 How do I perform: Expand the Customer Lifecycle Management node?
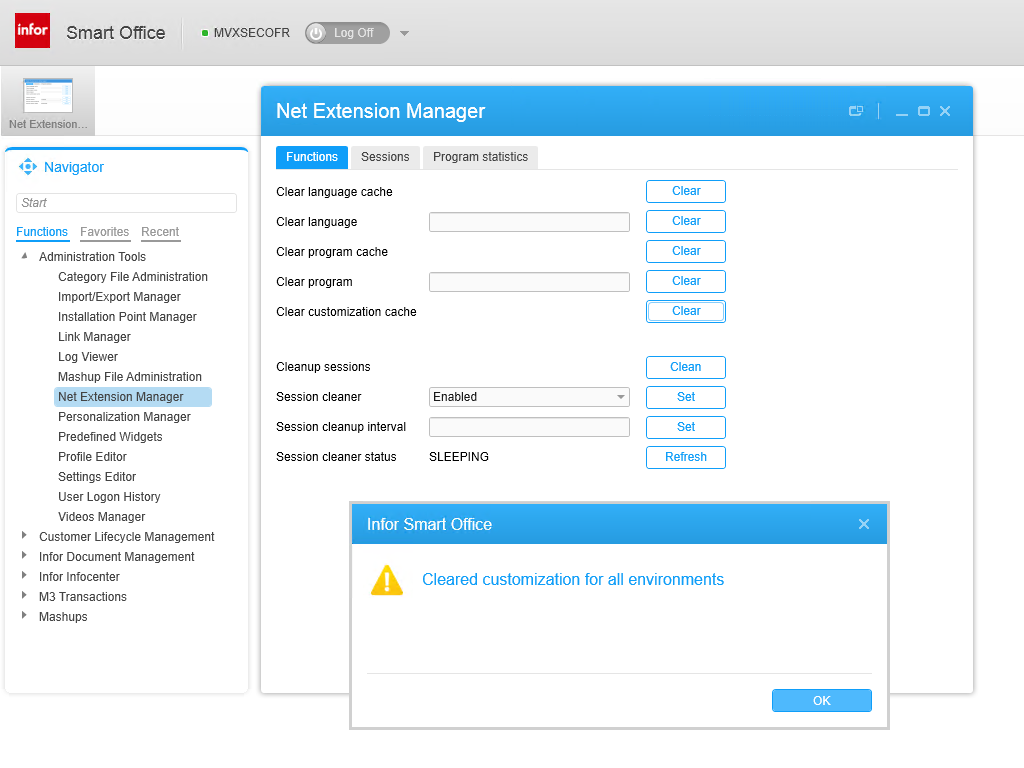(x=25, y=536)
